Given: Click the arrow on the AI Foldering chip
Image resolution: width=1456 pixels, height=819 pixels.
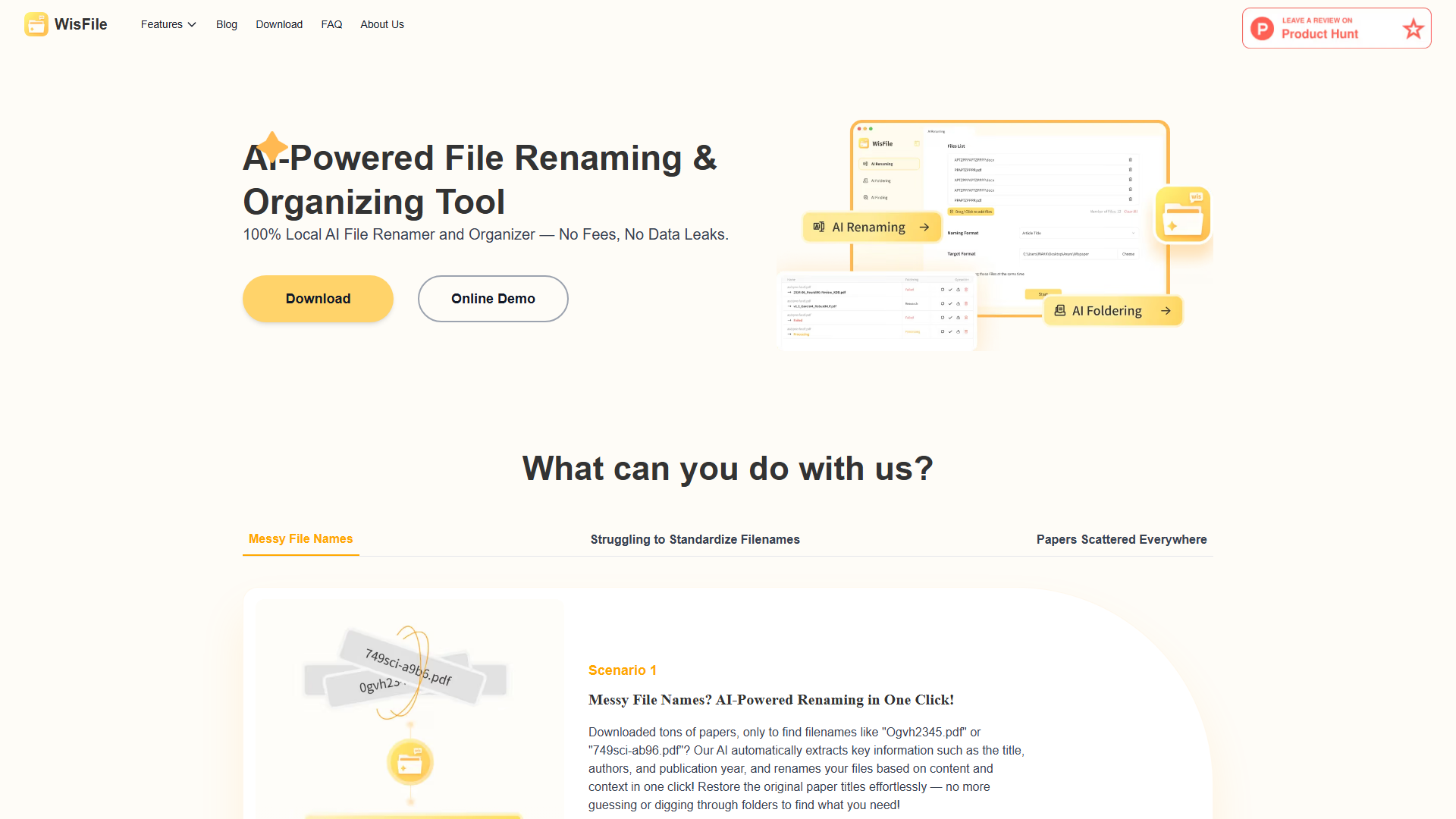Looking at the screenshot, I should click(1166, 311).
